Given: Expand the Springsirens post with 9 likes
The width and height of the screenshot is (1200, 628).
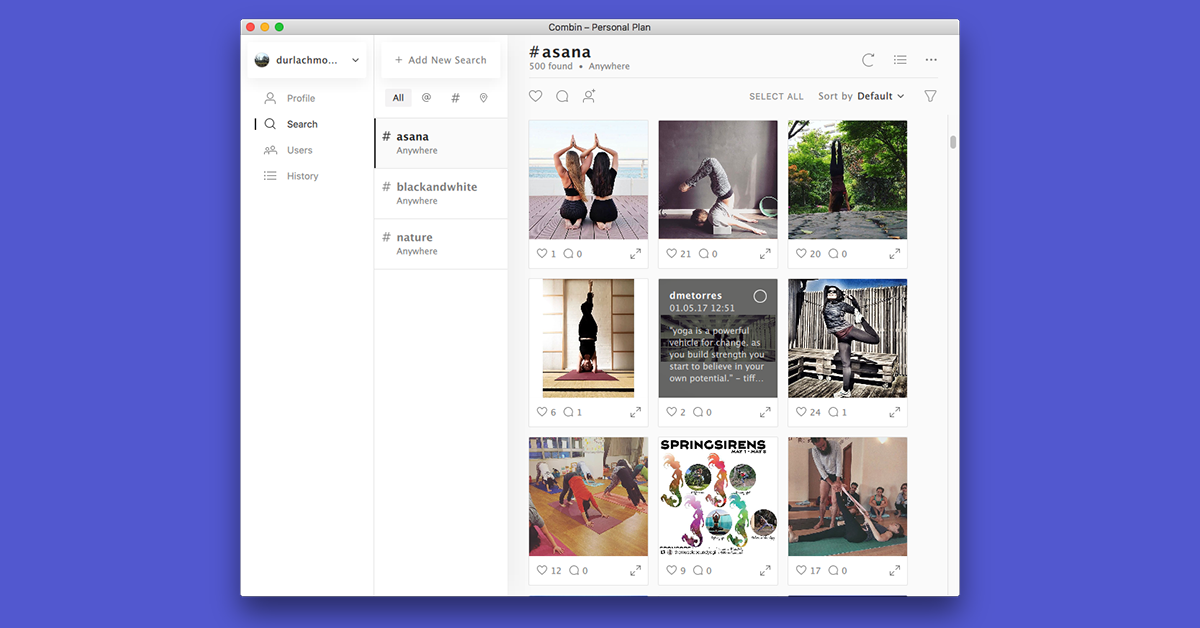Looking at the screenshot, I should coord(765,570).
